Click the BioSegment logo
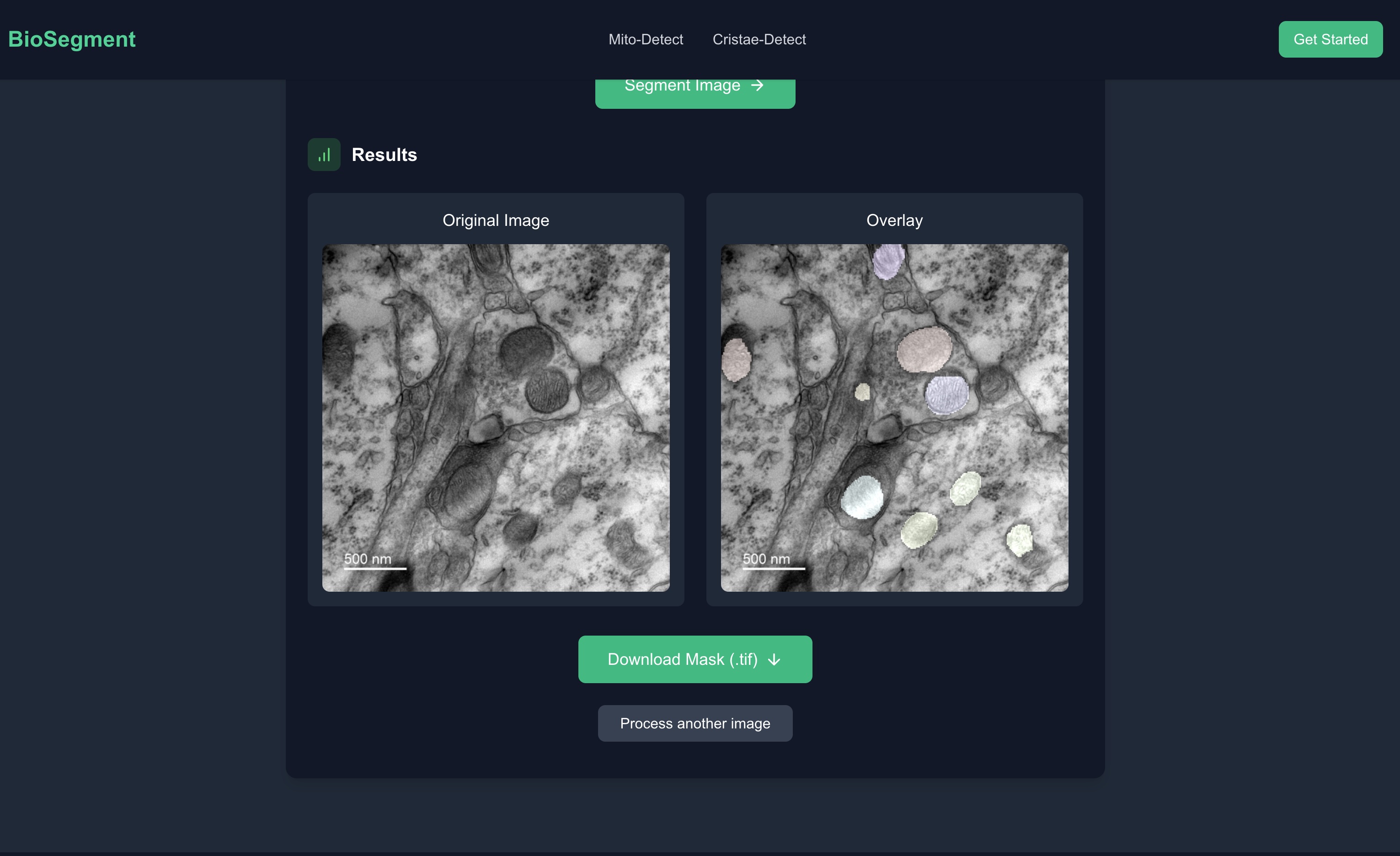The width and height of the screenshot is (1400, 856). (72, 39)
